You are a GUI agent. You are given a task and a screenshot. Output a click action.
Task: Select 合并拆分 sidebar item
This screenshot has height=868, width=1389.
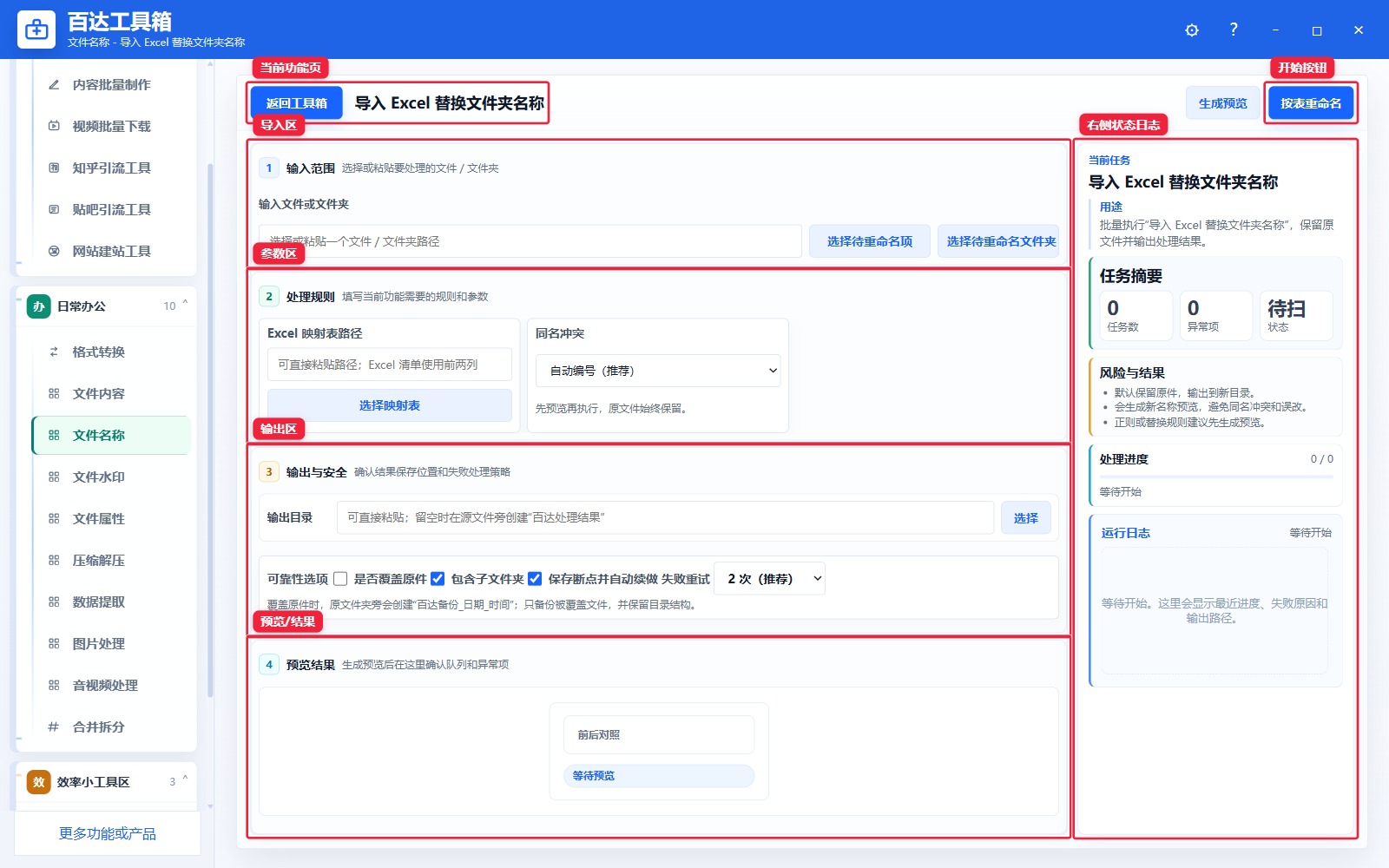111,727
